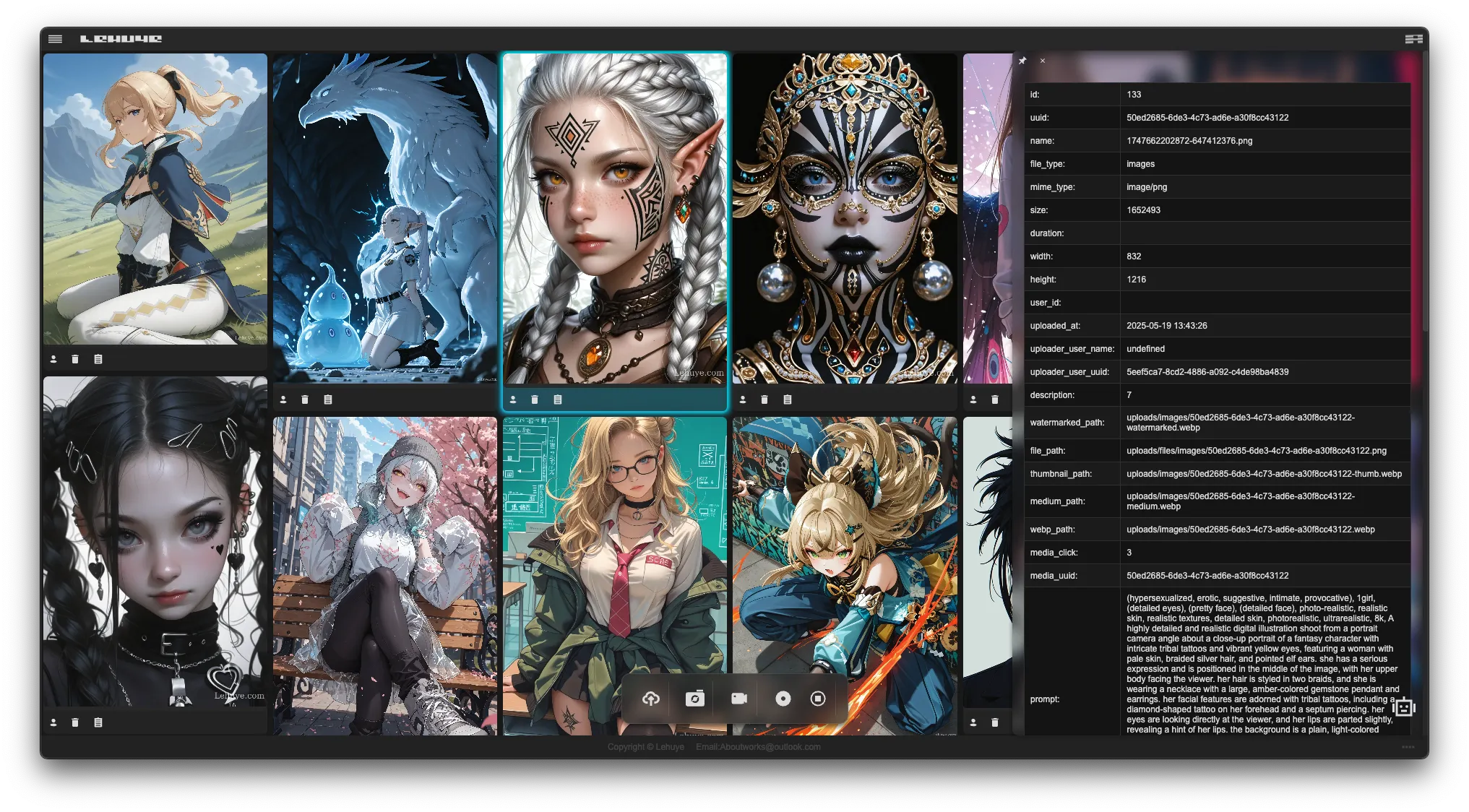Delete the selected silver-braided elf image
Viewport: 1469px width, 812px height.
tap(535, 399)
